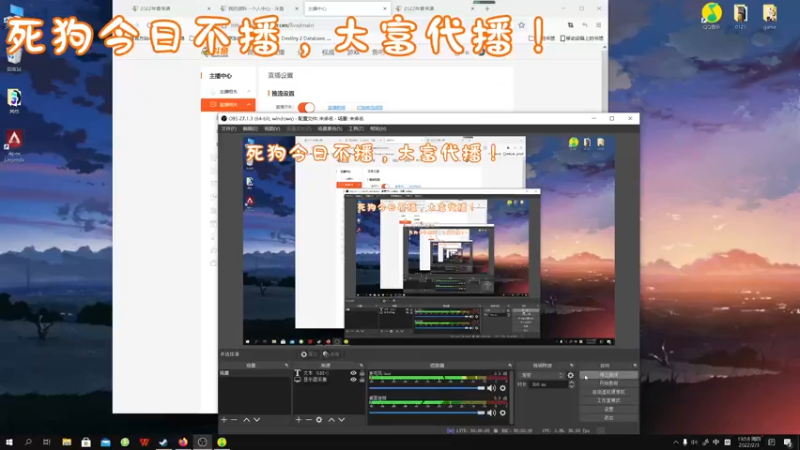This screenshot has width=800, height=450.
Task: Mute the microphone audio with the speaker icon
Action: coord(491,388)
